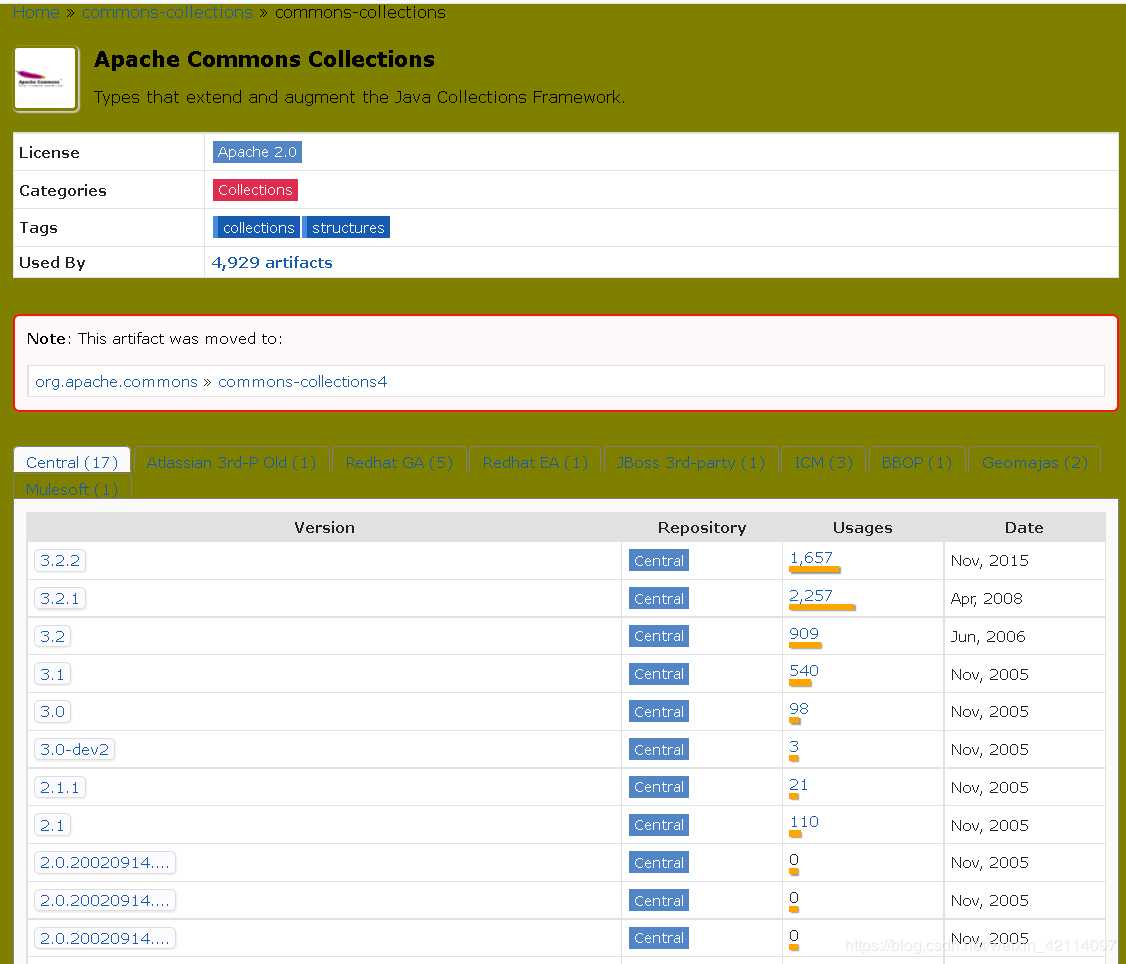Open version 2.1.1
The image size is (1126, 964).
tap(60, 787)
